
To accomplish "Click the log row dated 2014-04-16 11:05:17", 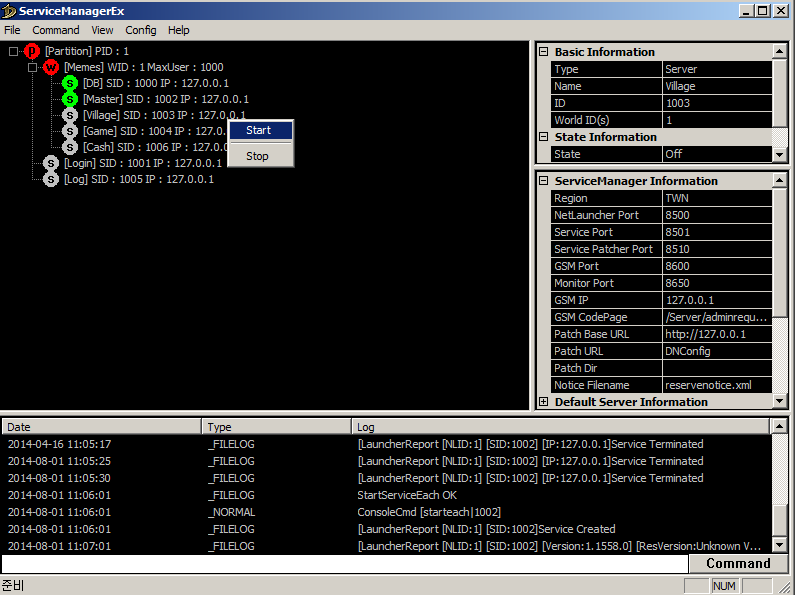I will 386,444.
